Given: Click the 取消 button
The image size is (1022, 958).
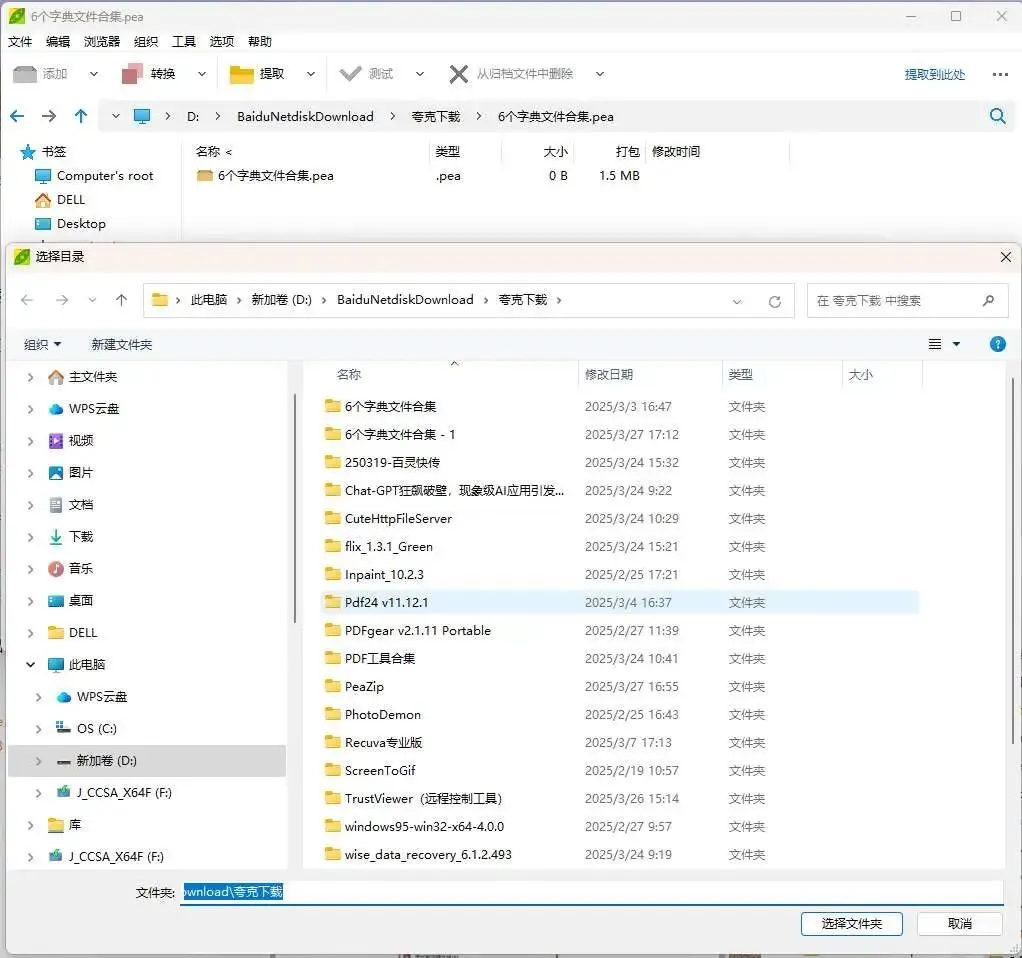Looking at the screenshot, I should tap(959, 923).
